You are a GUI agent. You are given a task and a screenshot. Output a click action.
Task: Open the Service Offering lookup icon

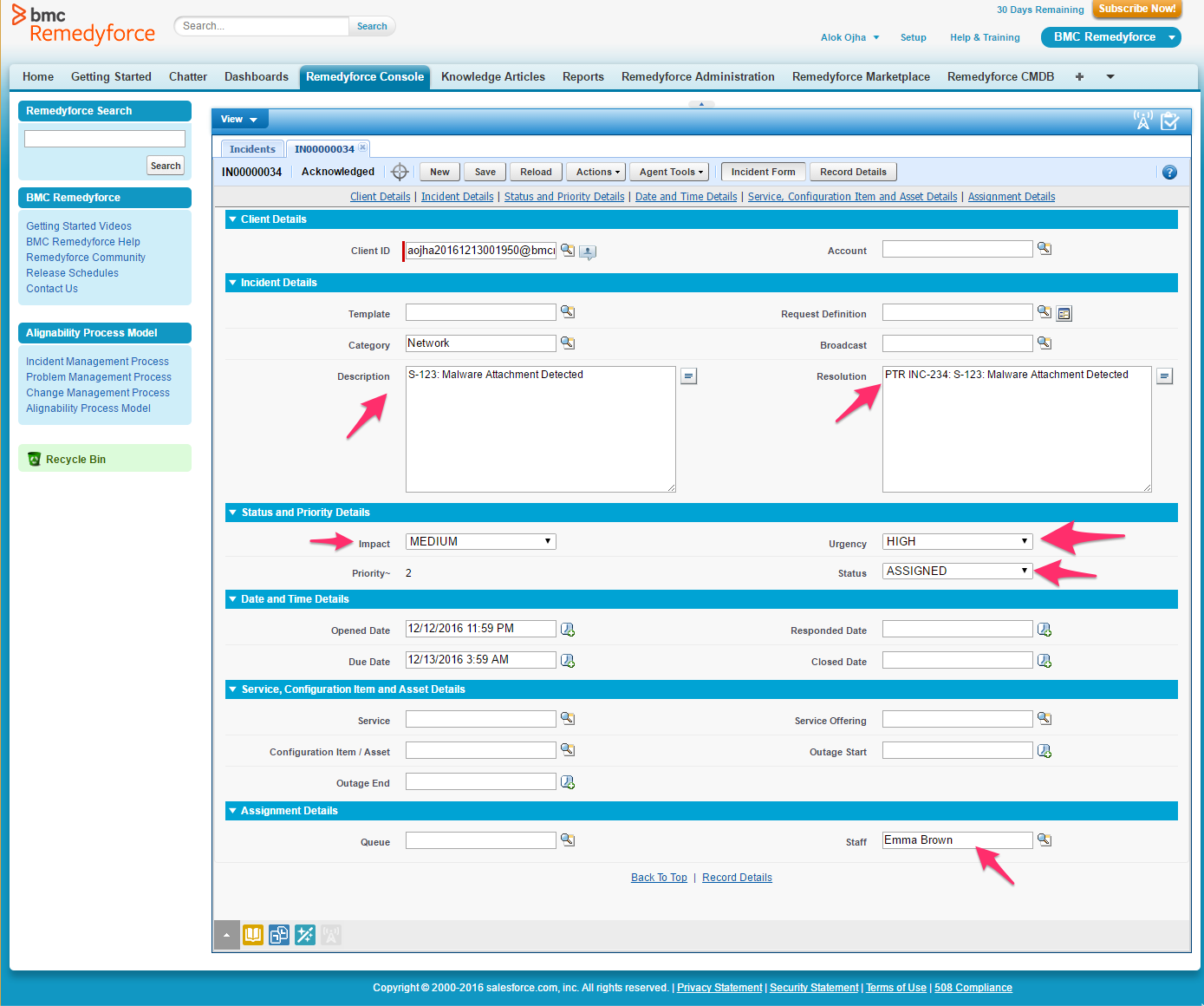[x=1045, y=719]
